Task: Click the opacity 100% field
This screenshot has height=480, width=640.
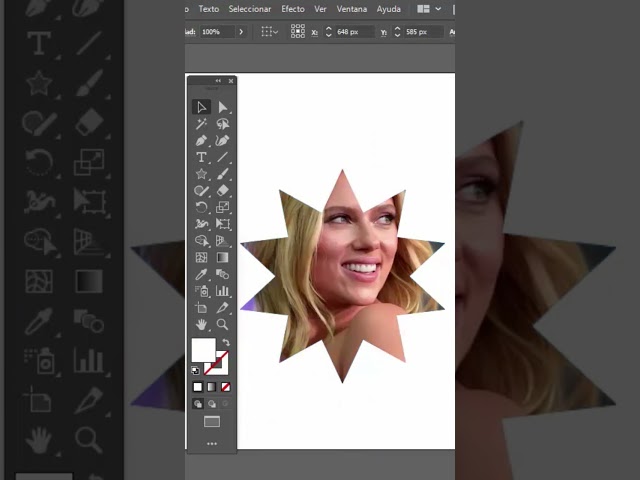Action: click(217, 31)
